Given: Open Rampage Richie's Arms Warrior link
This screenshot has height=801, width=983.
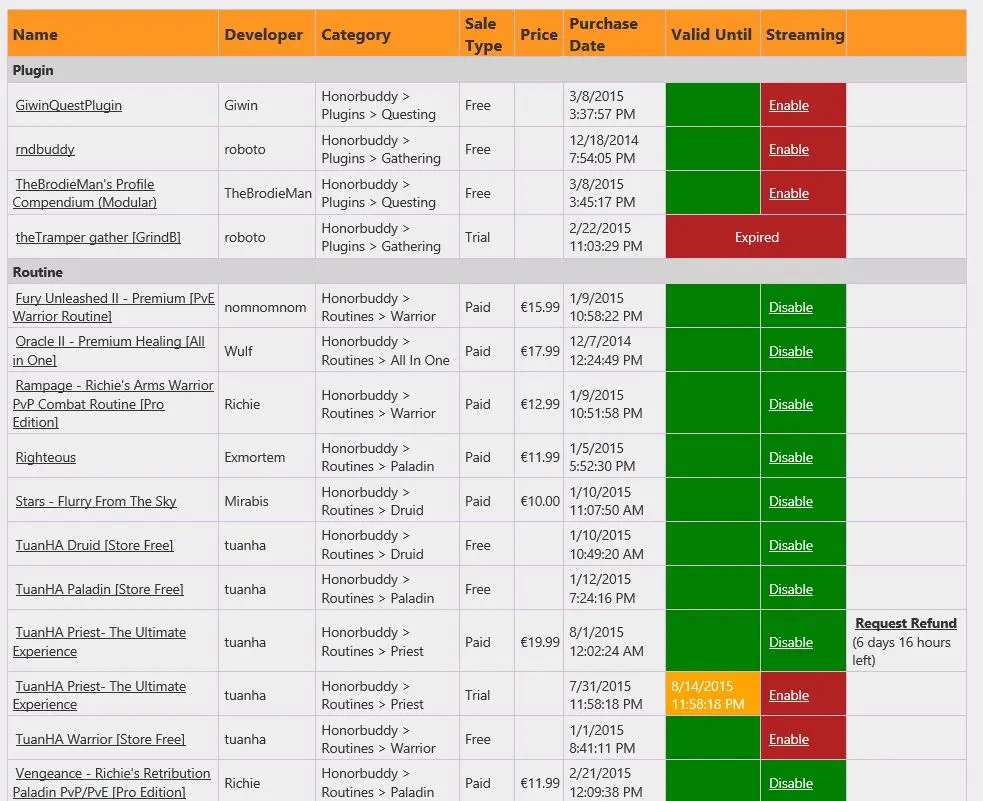Looking at the screenshot, I should (x=113, y=404).
